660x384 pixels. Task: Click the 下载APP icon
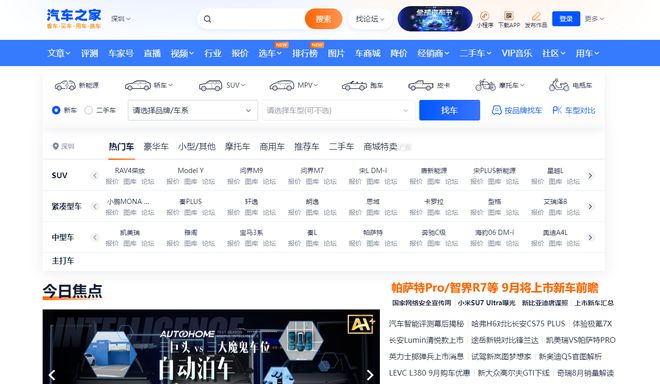tap(508, 16)
